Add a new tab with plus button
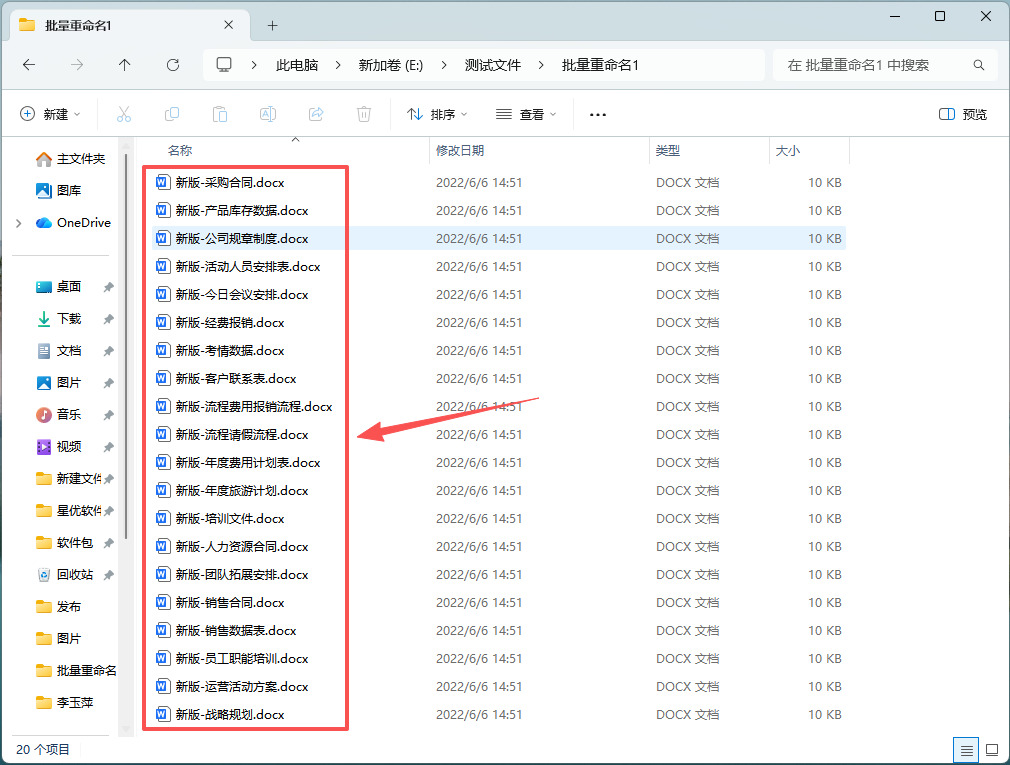Screen dimensions: 1010x765 [272, 25]
